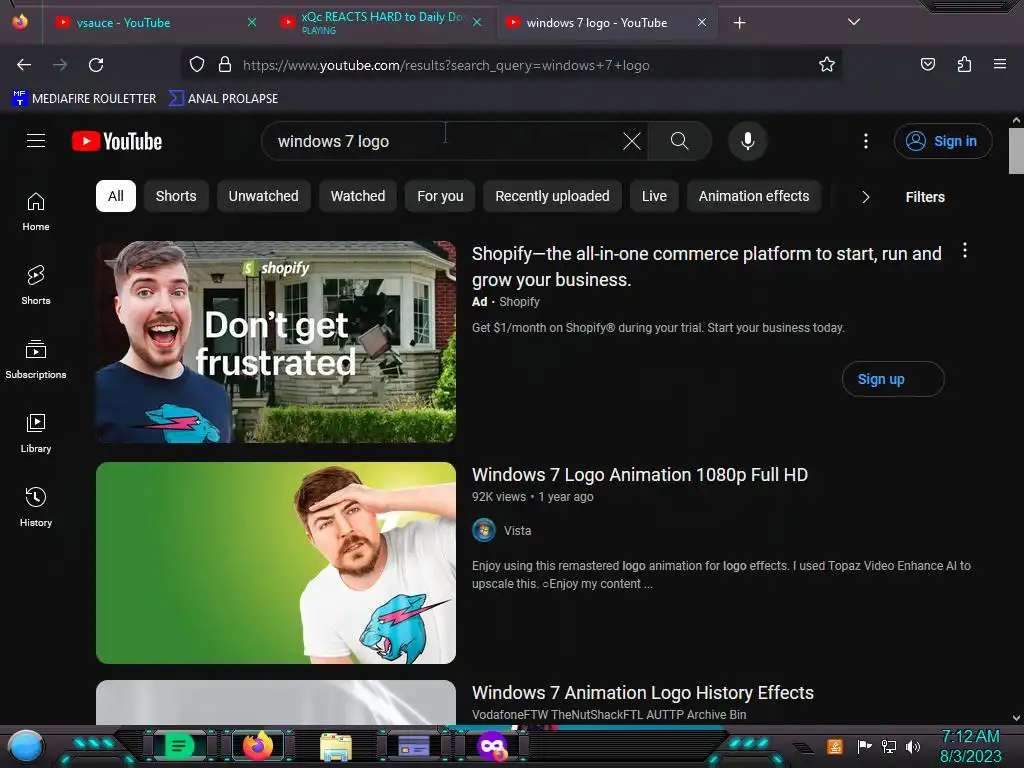Select the Watched filter chip
Screen dimensions: 1024x768
(358, 196)
